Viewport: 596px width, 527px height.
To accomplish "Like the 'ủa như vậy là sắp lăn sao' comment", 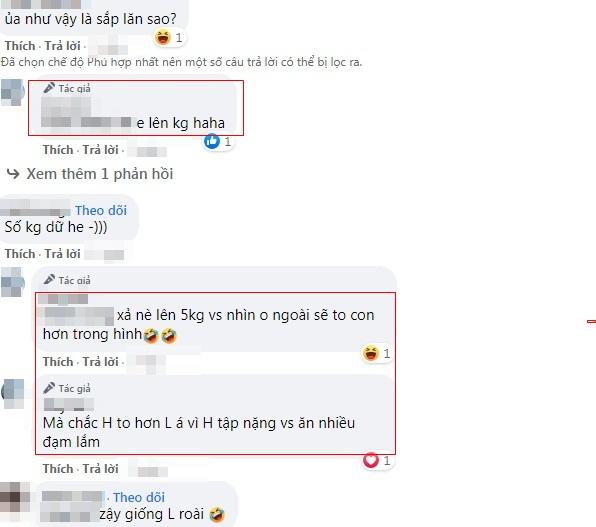I will (20, 46).
